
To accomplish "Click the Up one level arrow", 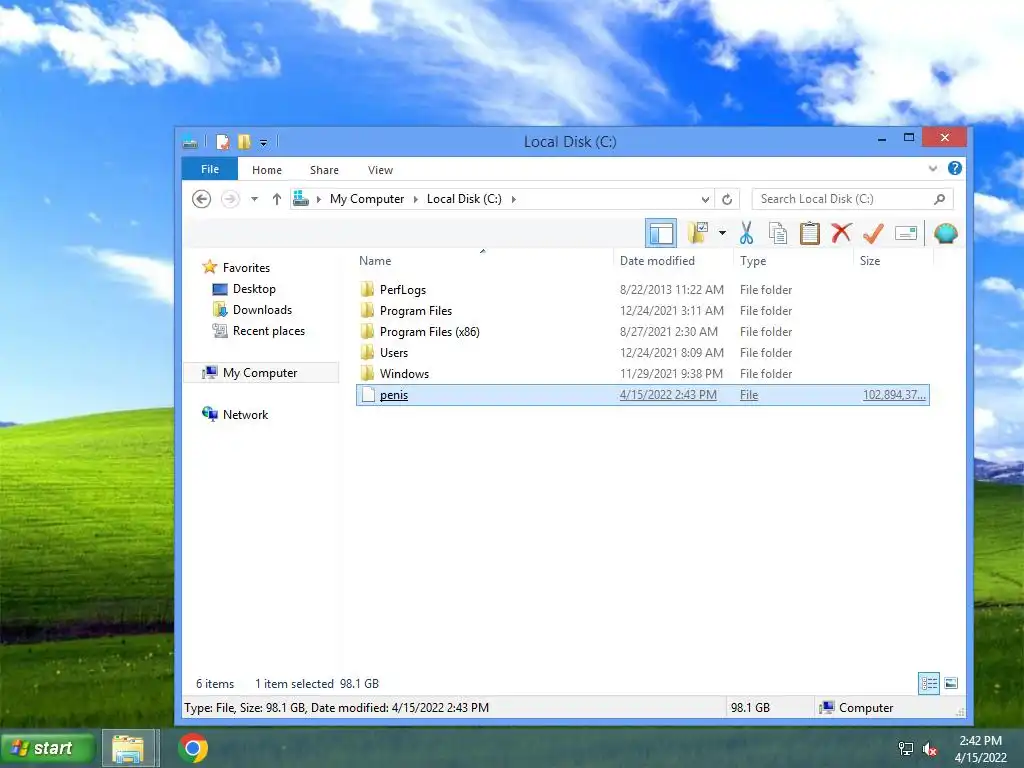I will tap(276, 199).
